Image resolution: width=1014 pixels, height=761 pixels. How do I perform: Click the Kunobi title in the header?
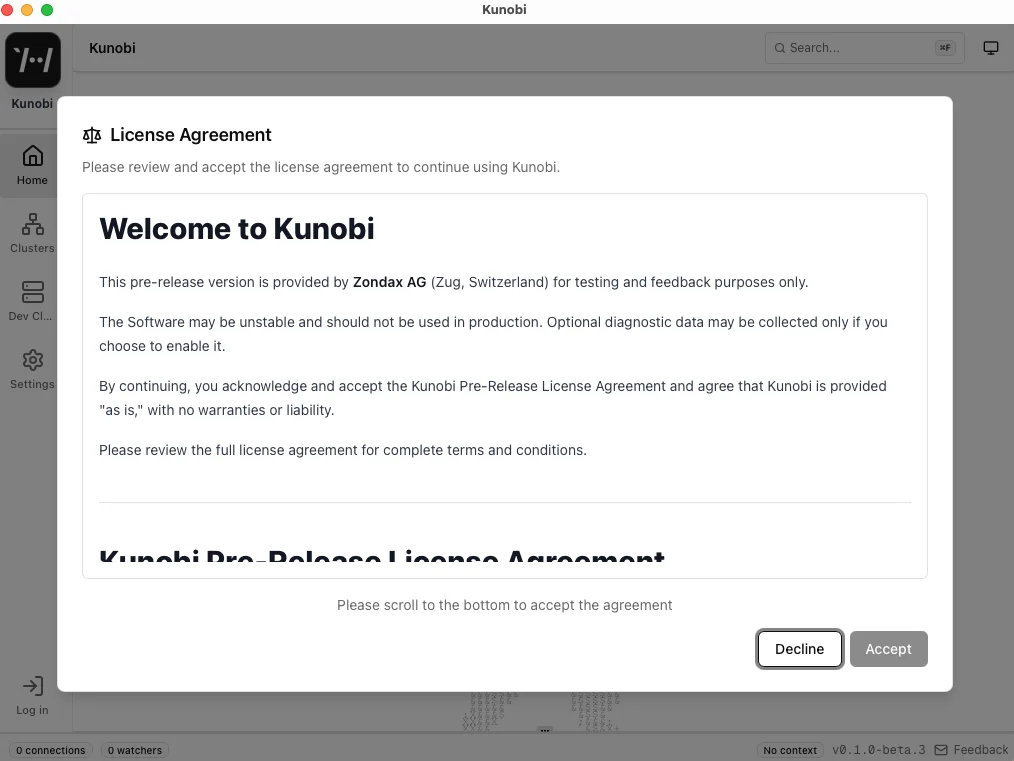[x=112, y=47]
